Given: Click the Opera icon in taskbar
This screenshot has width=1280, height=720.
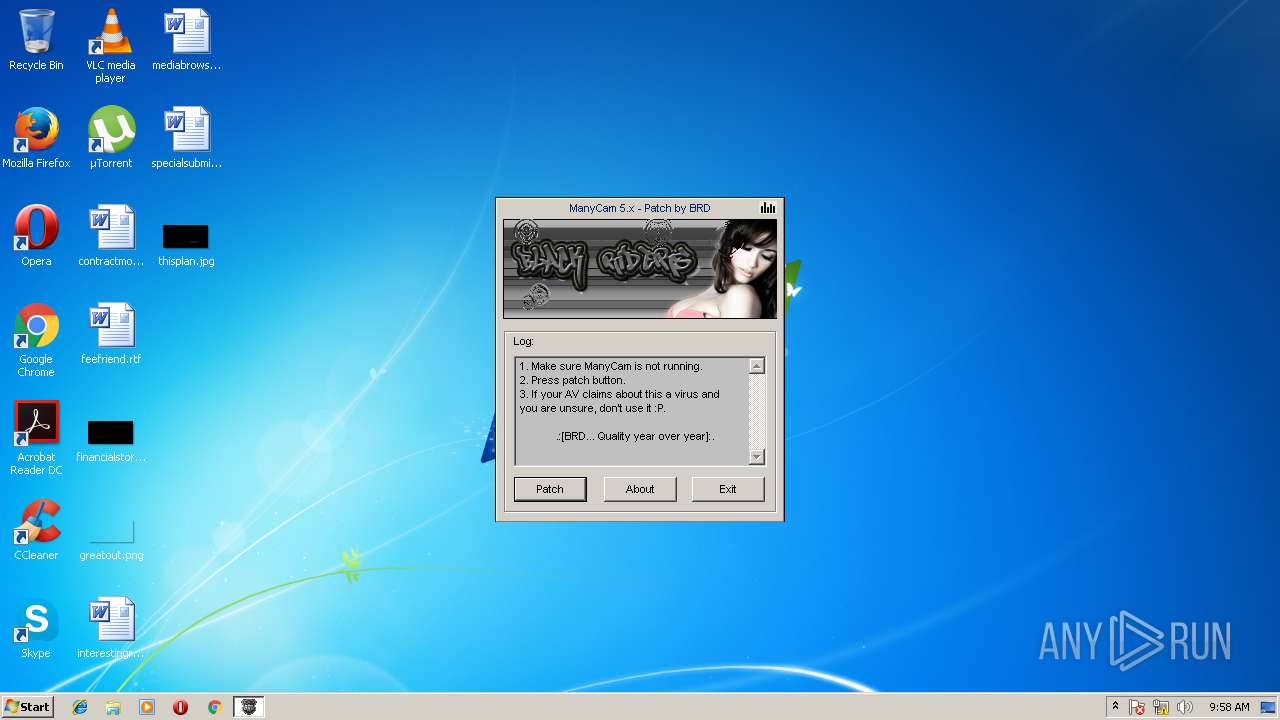Looking at the screenshot, I should (x=181, y=707).
